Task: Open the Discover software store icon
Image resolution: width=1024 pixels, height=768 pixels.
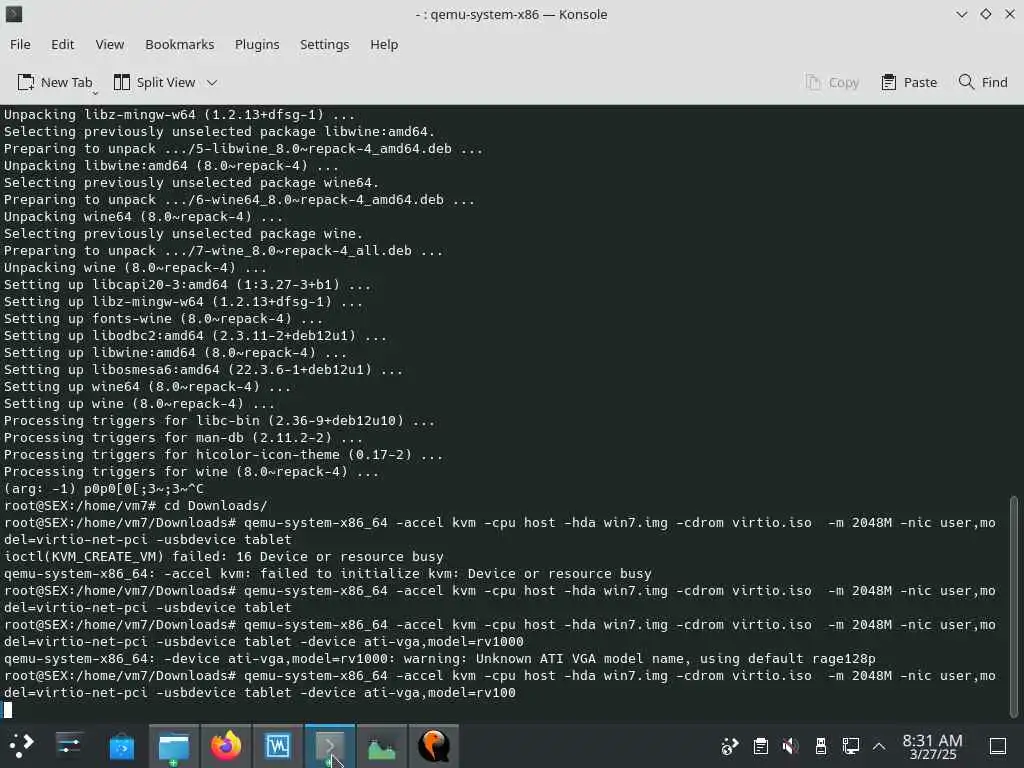Action: [121, 746]
